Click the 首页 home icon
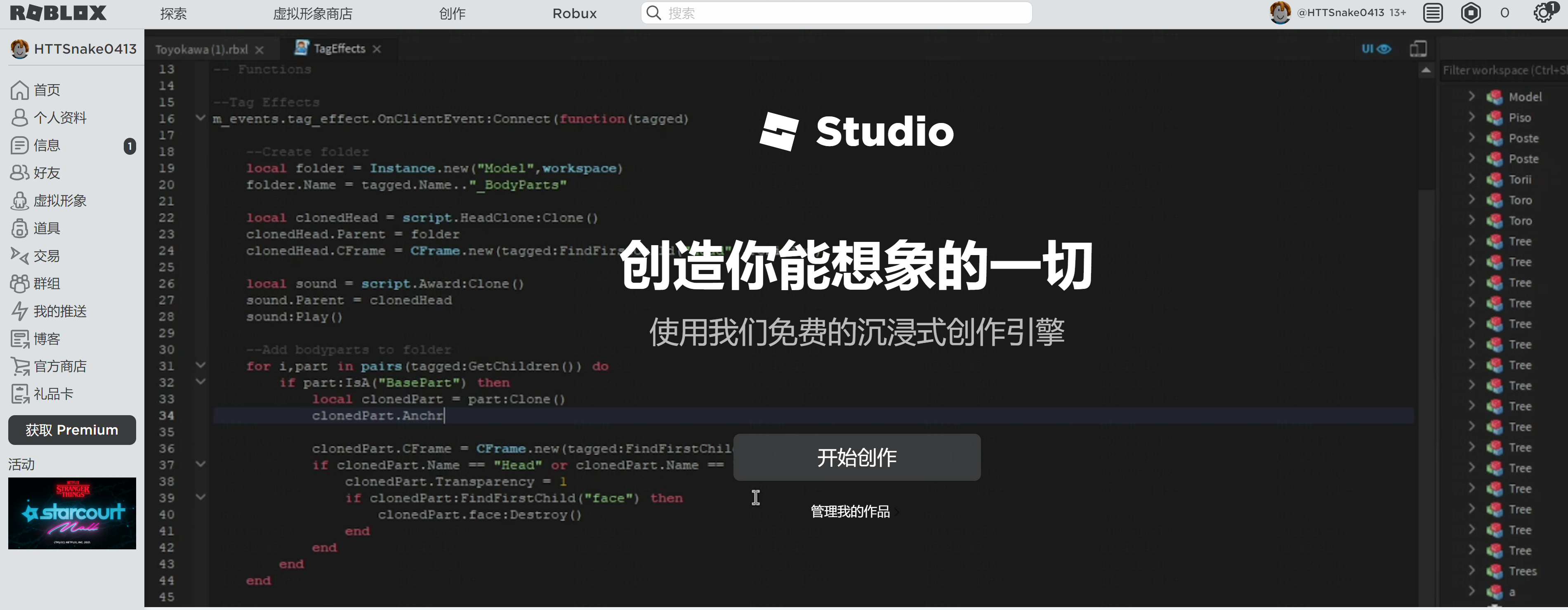This screenshot has height=610, width=1568. pos(19,90)
